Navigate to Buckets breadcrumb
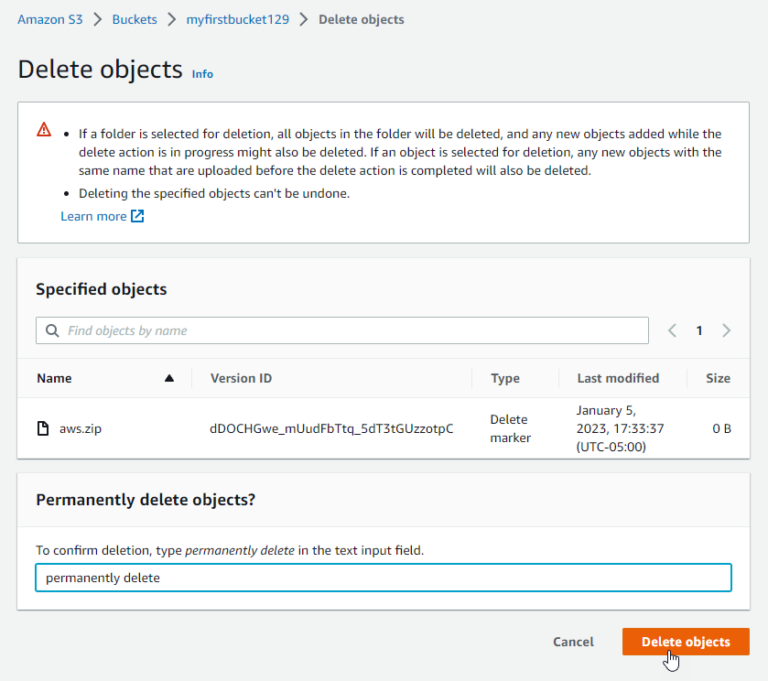 pyautogui.click(x=134, y=19)
